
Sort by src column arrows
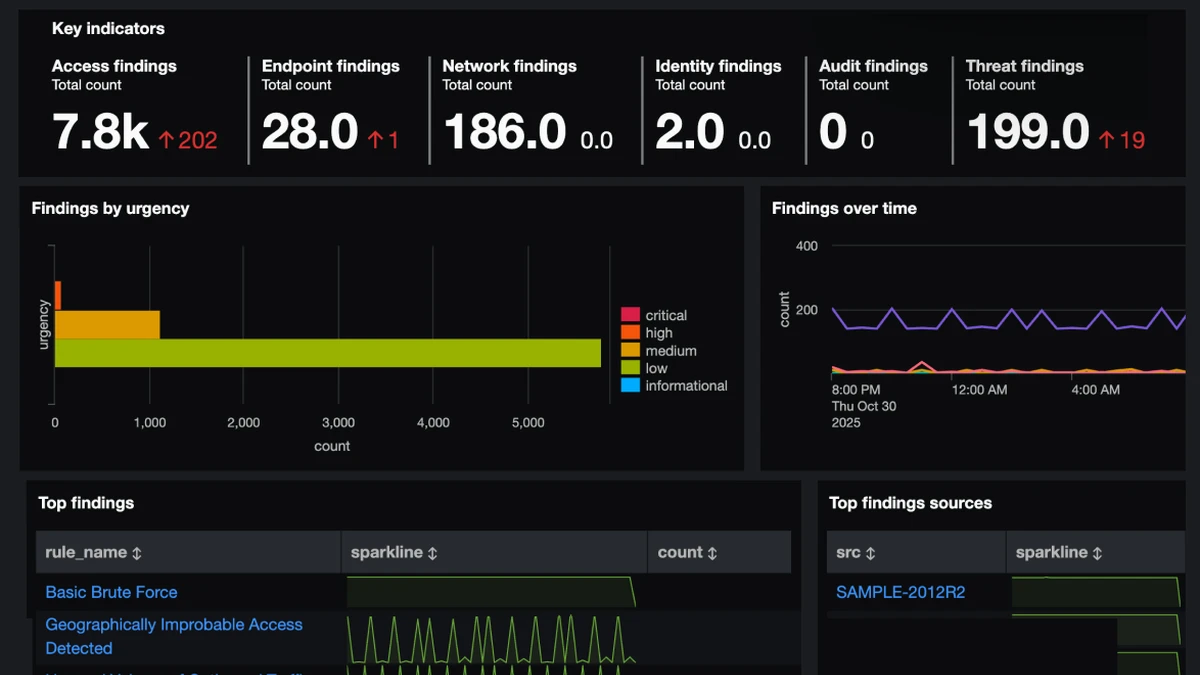click(x=870, y=553)
